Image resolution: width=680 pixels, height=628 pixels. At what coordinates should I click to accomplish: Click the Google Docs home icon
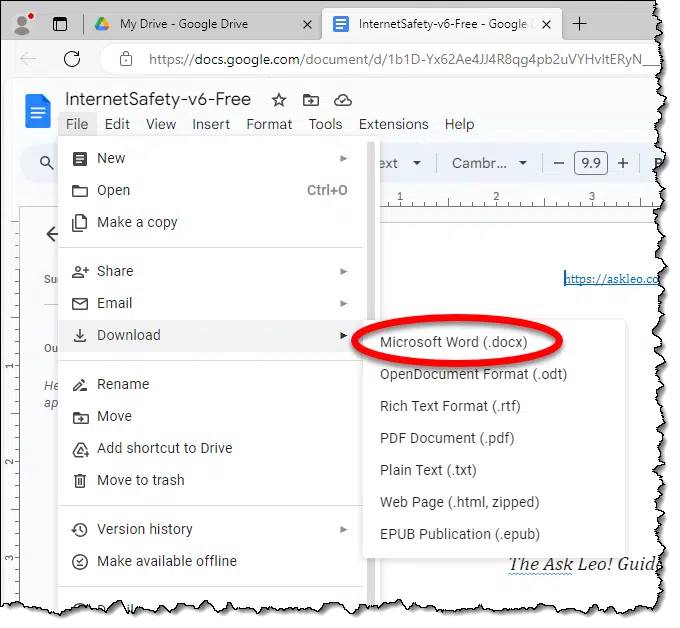coord(38,111)
